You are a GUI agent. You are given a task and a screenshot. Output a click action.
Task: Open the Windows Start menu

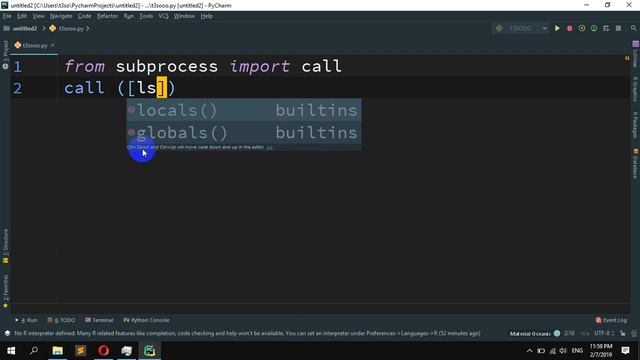click(x=11, y=351)
